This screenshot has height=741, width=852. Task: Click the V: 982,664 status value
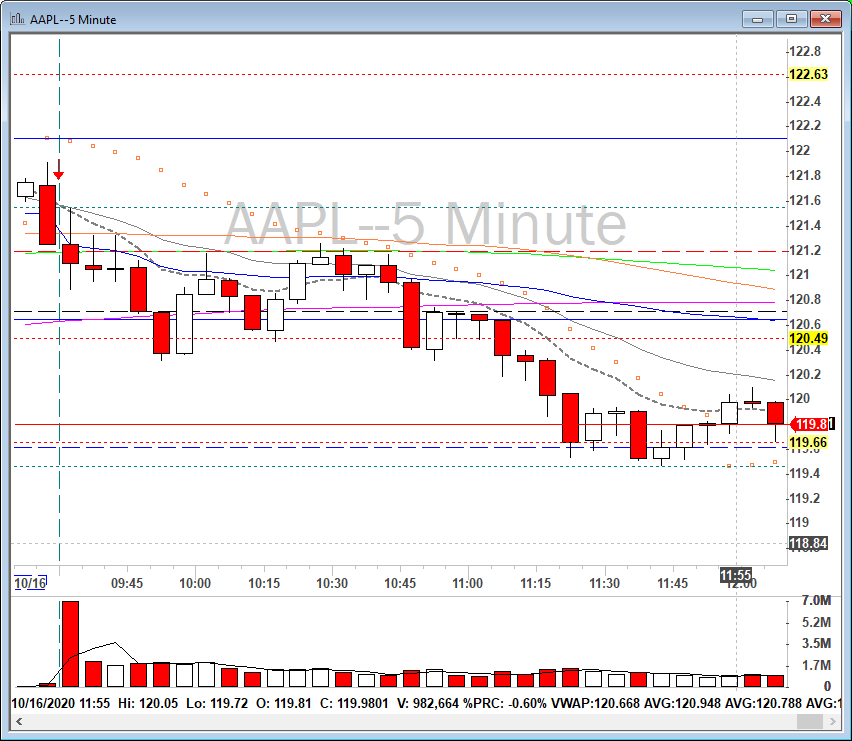click(428, 704)
